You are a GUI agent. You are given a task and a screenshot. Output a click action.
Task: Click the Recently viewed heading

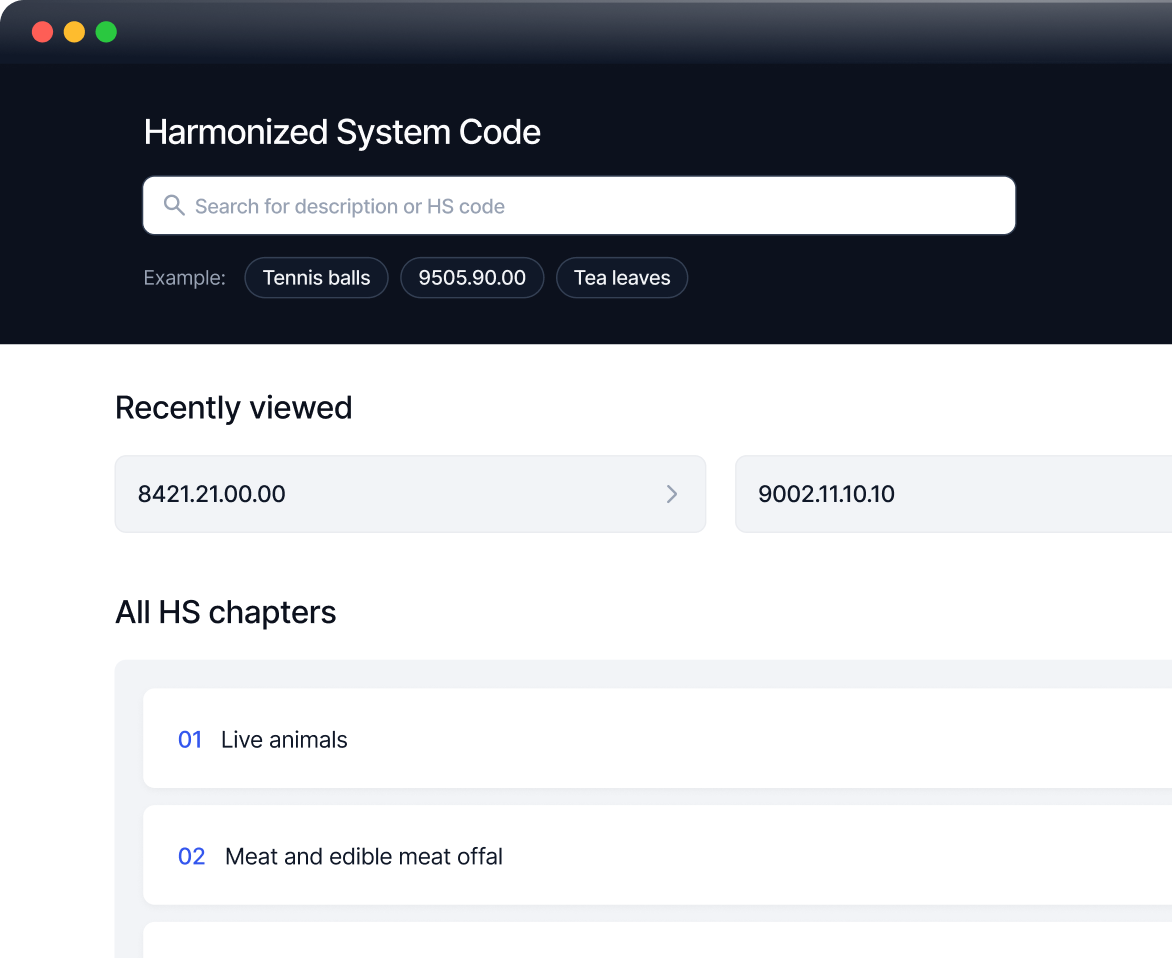click(233, 408)
